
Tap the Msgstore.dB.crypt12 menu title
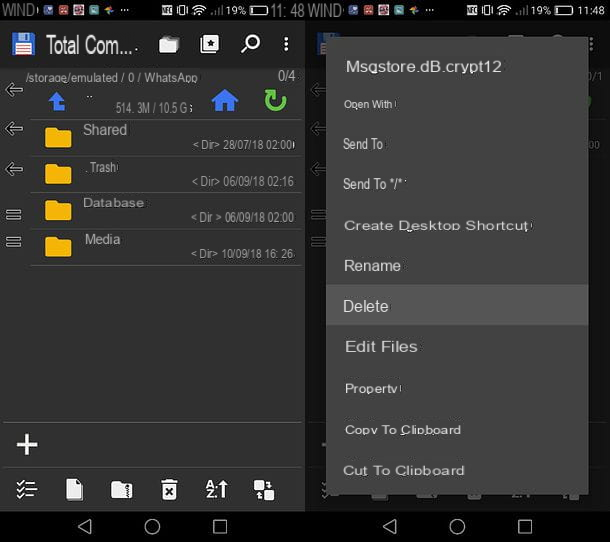point(424,67)
